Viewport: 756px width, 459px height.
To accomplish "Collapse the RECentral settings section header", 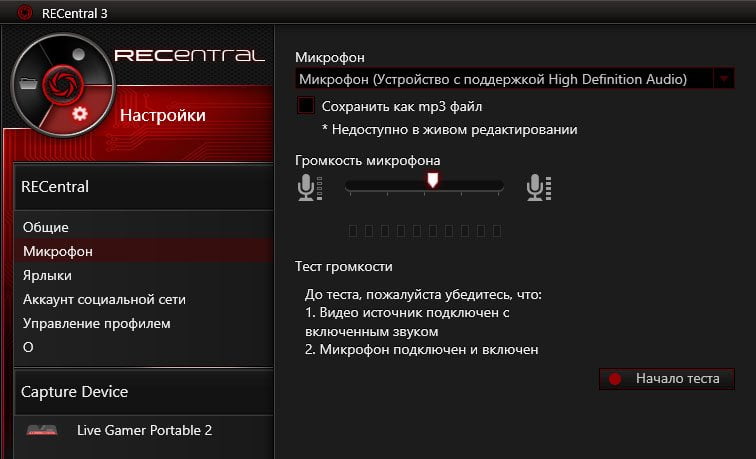I will [x=144, y=187].
